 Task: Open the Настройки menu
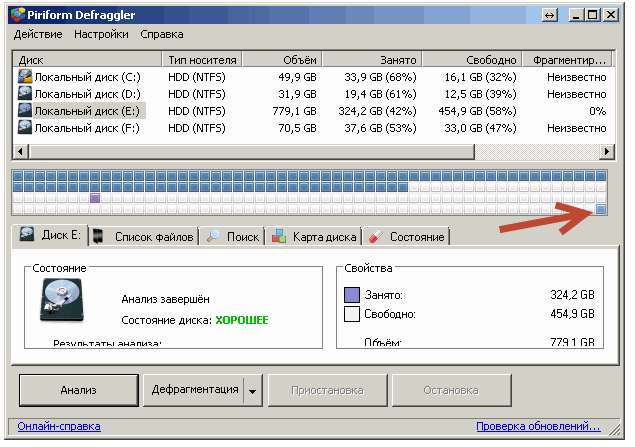coord(101,34)
